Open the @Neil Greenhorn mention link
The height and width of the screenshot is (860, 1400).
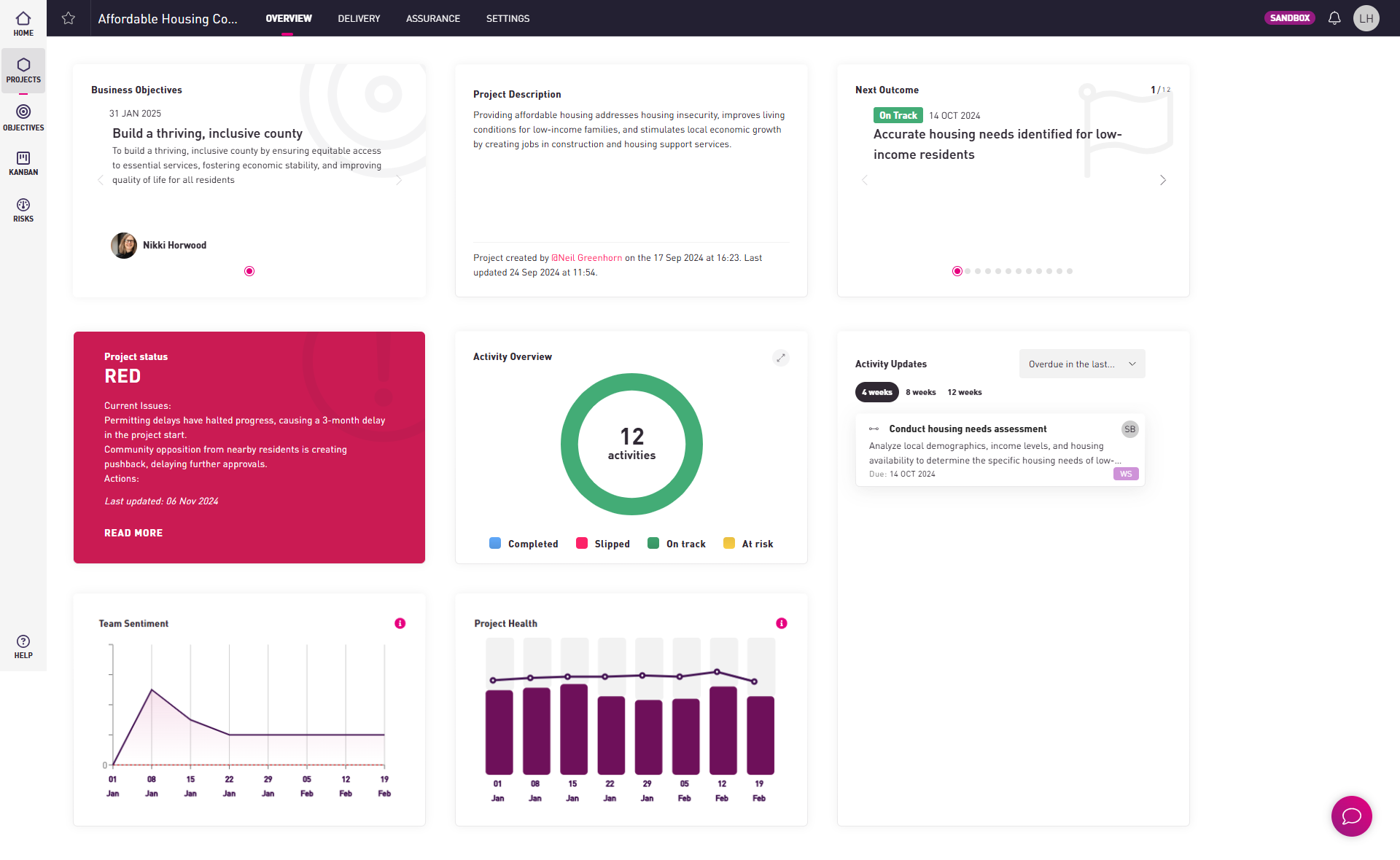click(587, 258)
